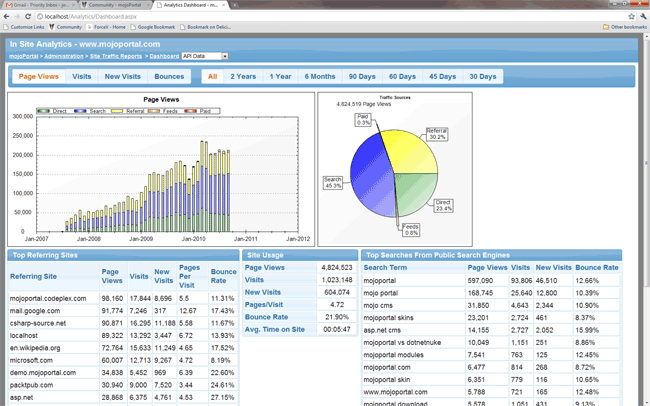Viewport: 650px width, 406px height.
Task: Show the Bounces metric tab
Action: click(169, 76)
